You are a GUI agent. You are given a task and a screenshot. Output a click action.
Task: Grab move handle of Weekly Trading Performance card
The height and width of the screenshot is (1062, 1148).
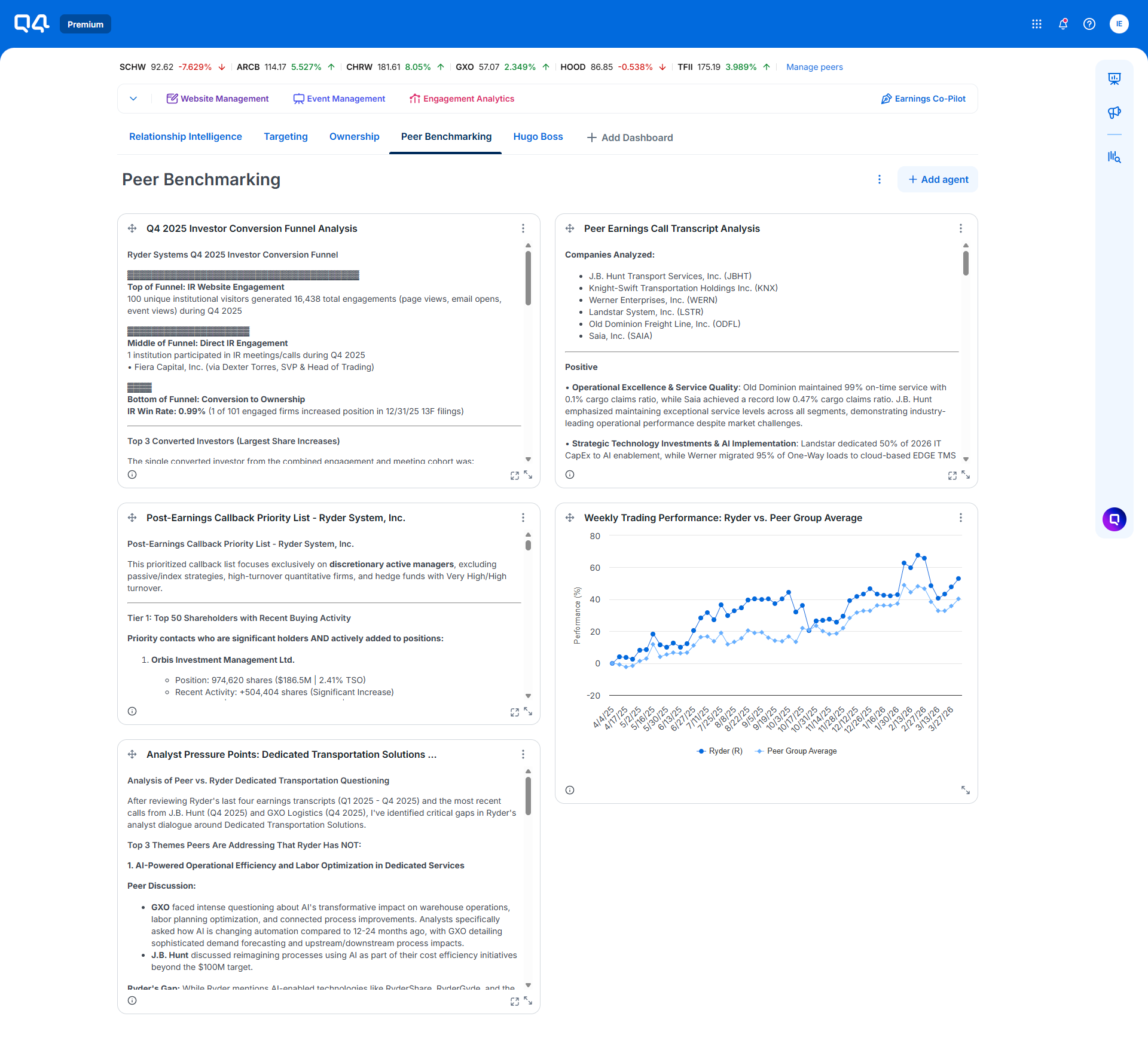pos(570,518)
